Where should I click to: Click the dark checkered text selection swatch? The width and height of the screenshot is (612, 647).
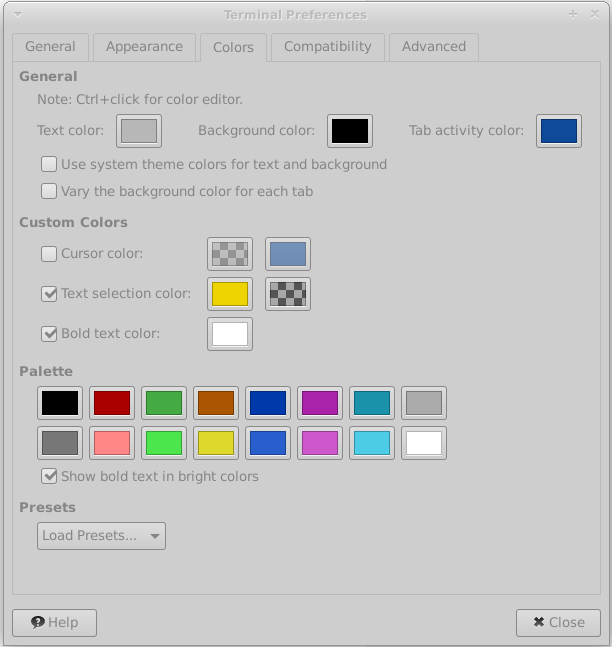[288, 294]
